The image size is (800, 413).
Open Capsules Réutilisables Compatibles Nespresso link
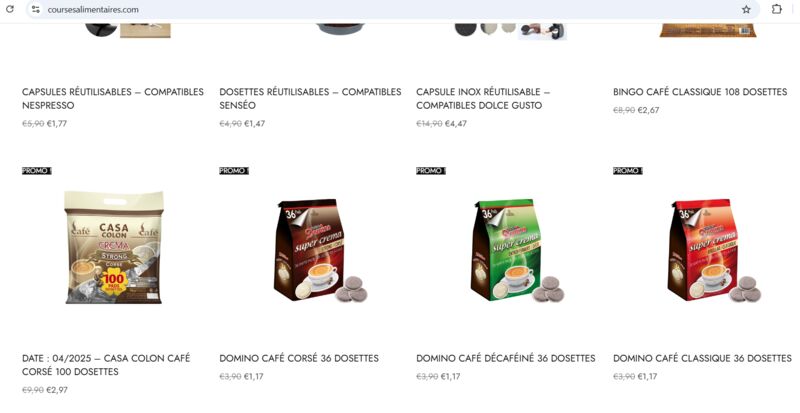[x=113, y=99]
